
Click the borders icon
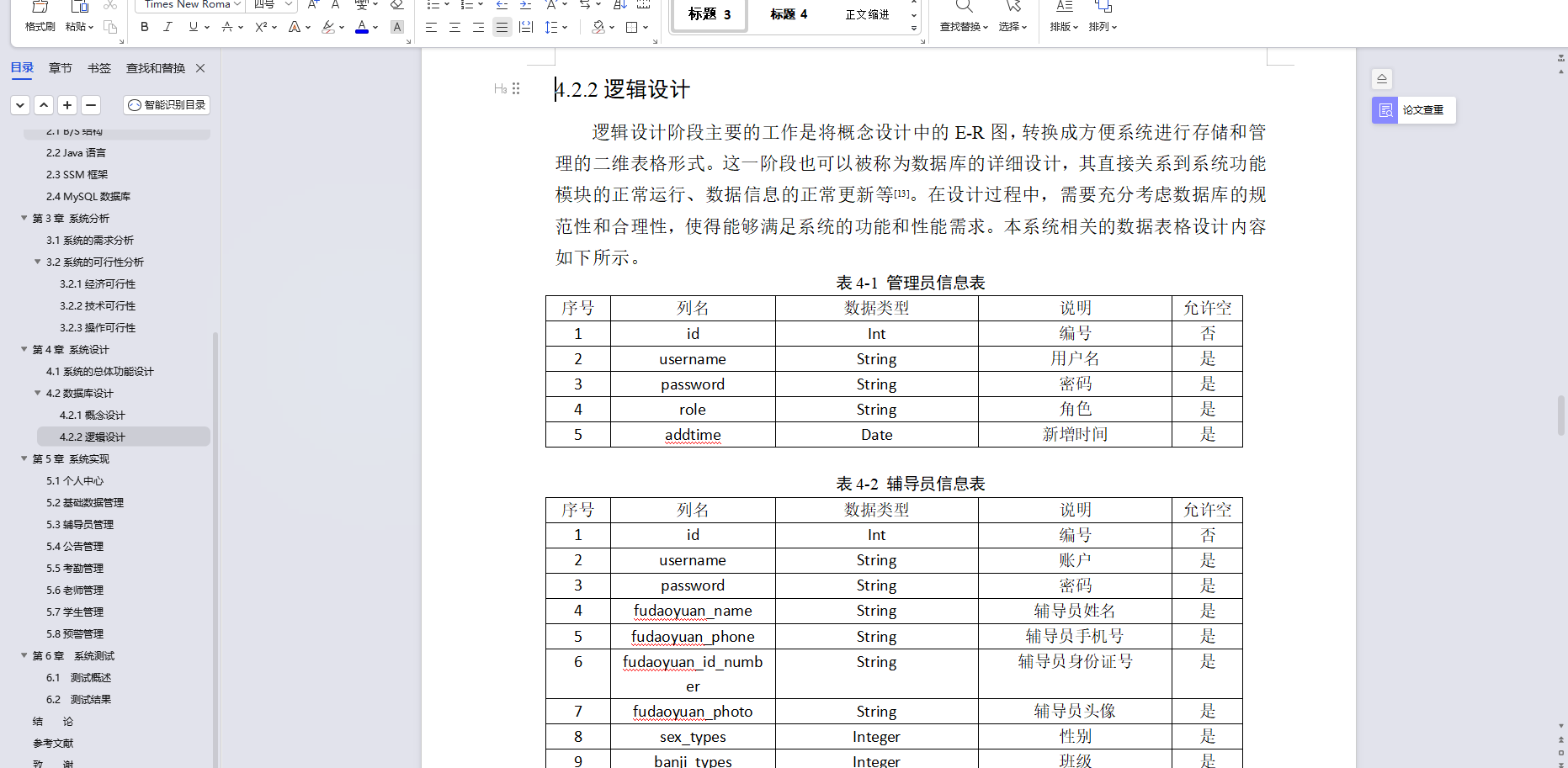point(632,27)
